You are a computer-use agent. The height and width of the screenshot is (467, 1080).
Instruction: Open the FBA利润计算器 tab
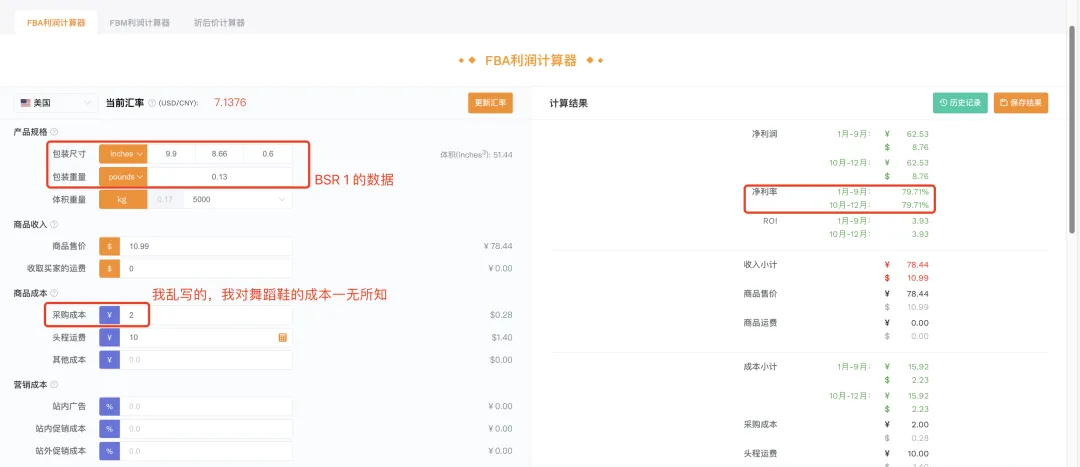point(56,23)
